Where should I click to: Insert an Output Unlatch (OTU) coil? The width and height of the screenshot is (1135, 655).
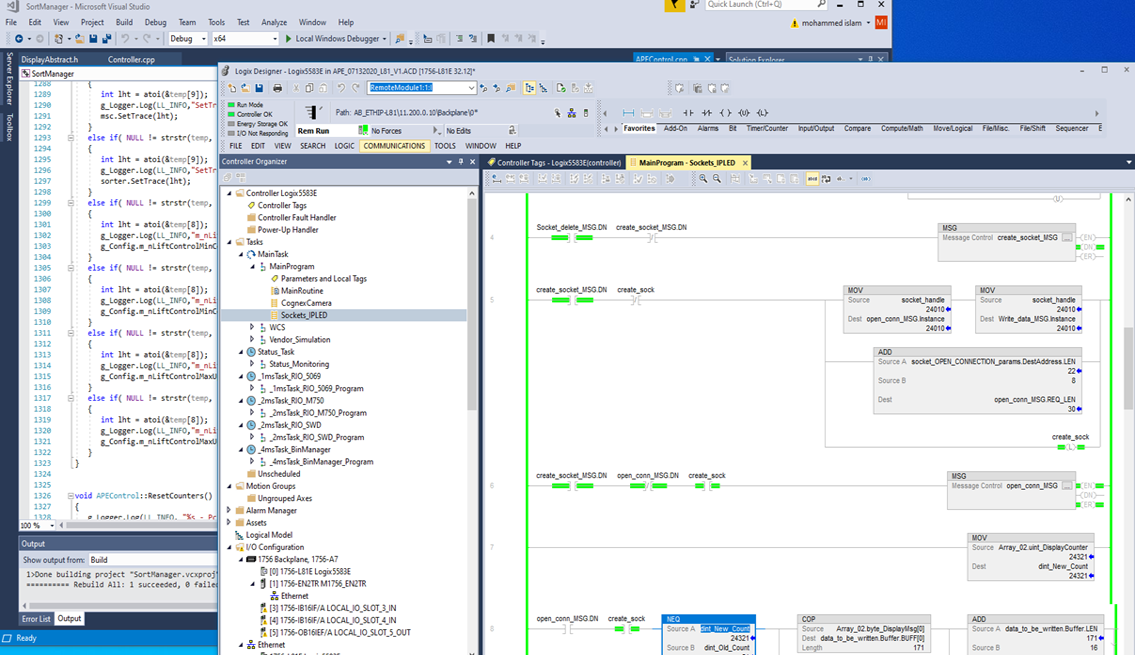743,113
